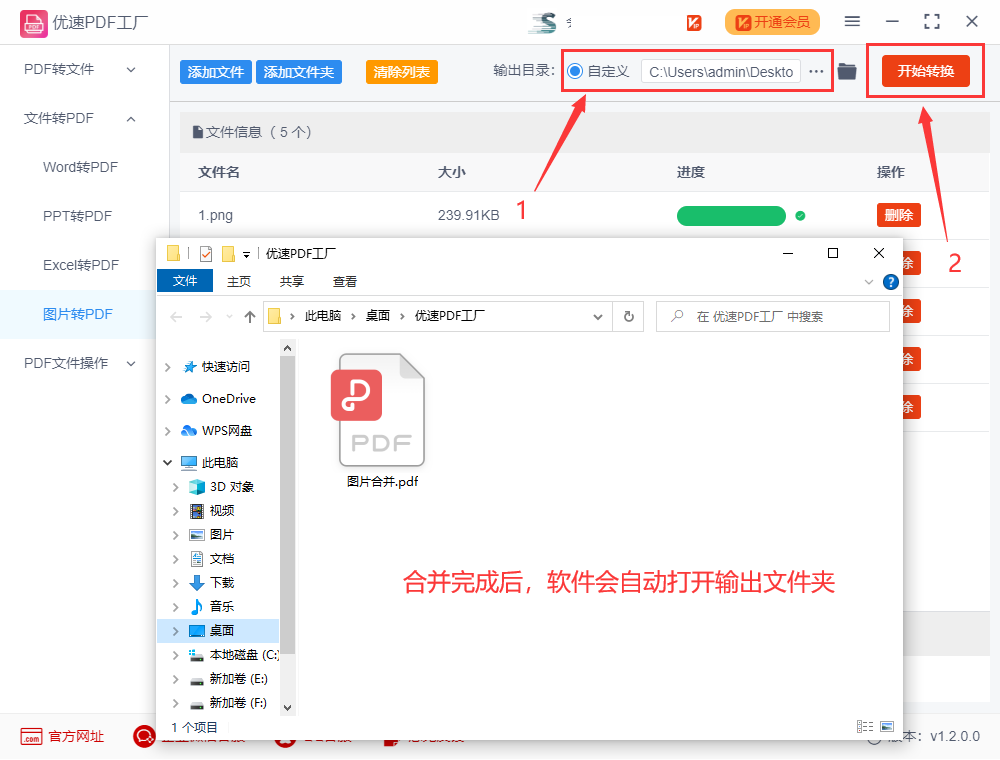The width and height of the screenshot is (1000, 760).
Task: Click the refresh button in Explorer address bar
Action: coord(628,316)
